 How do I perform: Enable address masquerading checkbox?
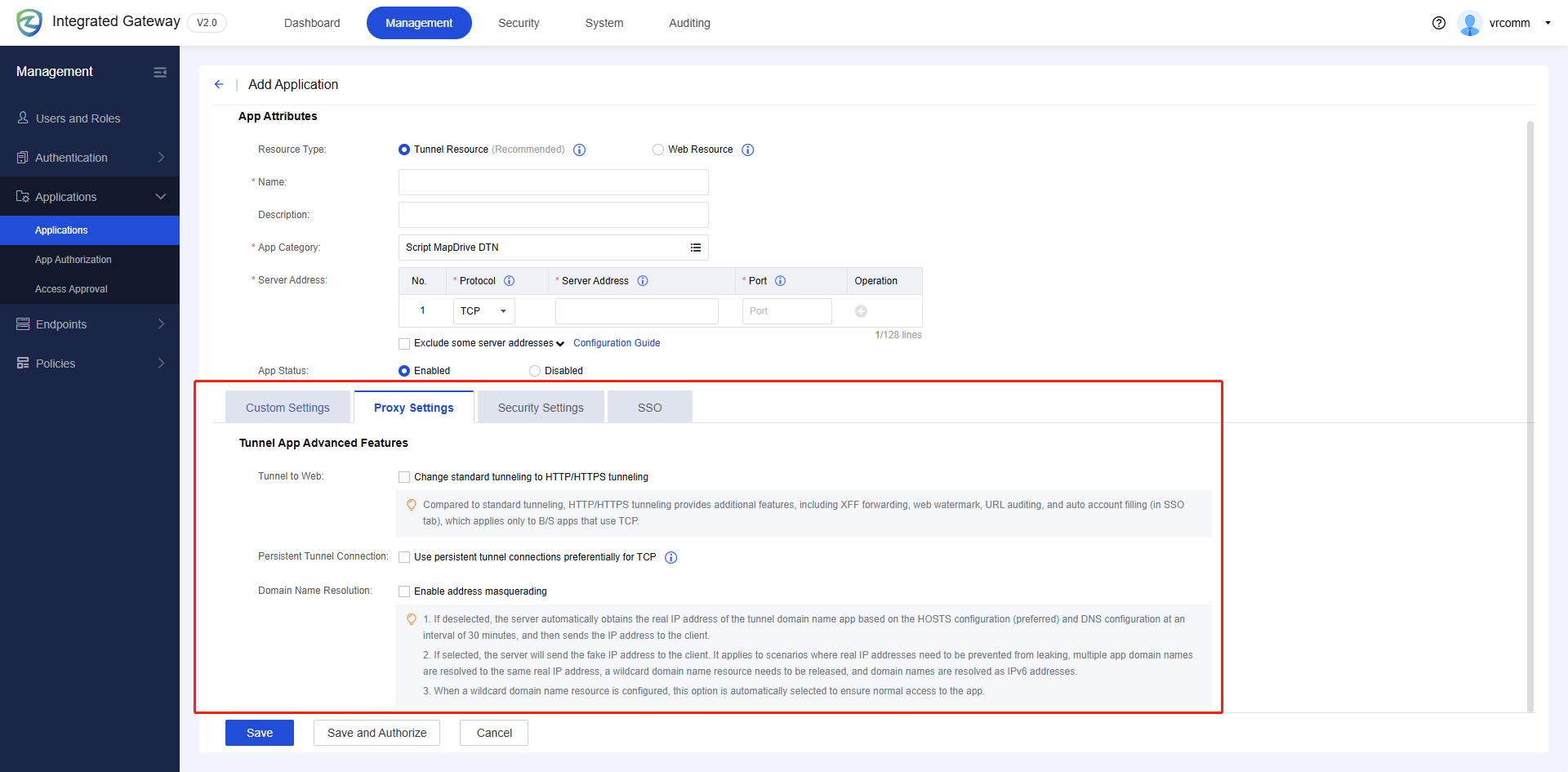[404, 591]
